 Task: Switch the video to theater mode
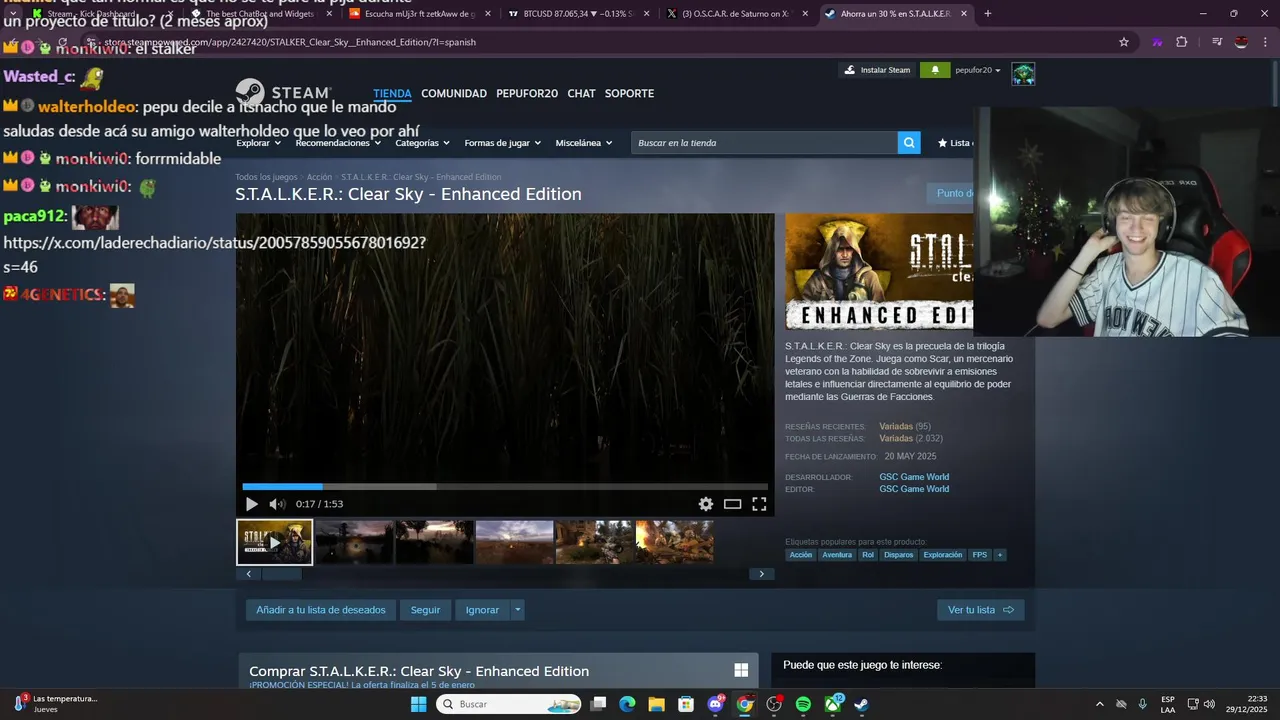pyautogui.click(x=733, y=504)
